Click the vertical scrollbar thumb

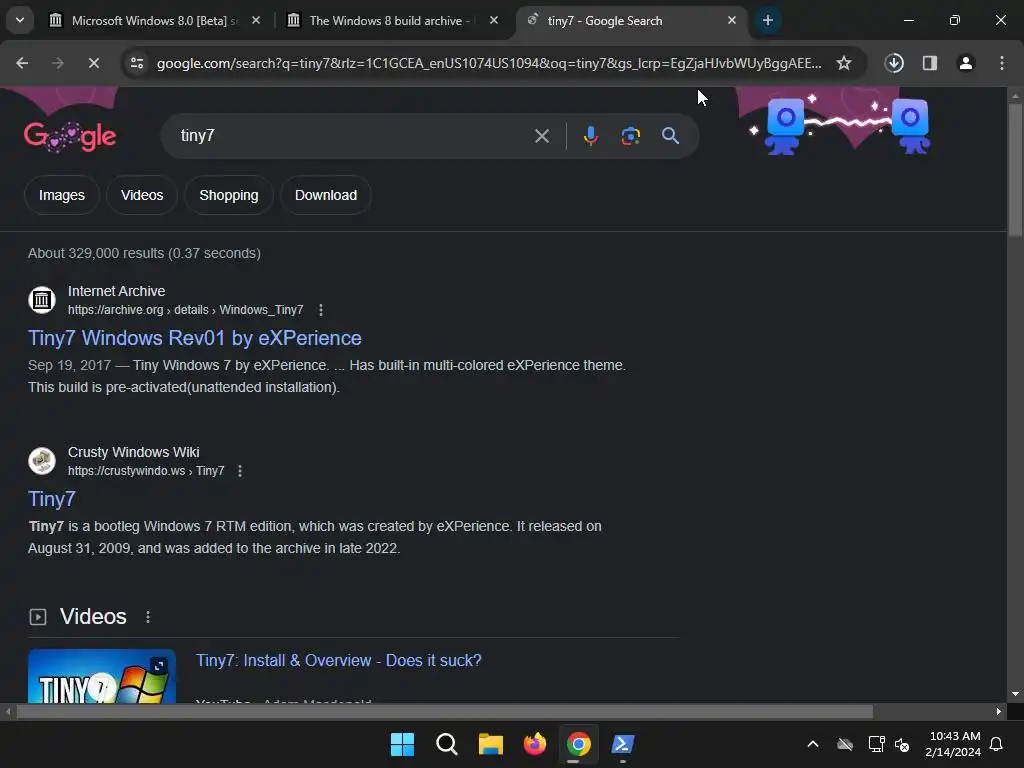coord(1015,168)
